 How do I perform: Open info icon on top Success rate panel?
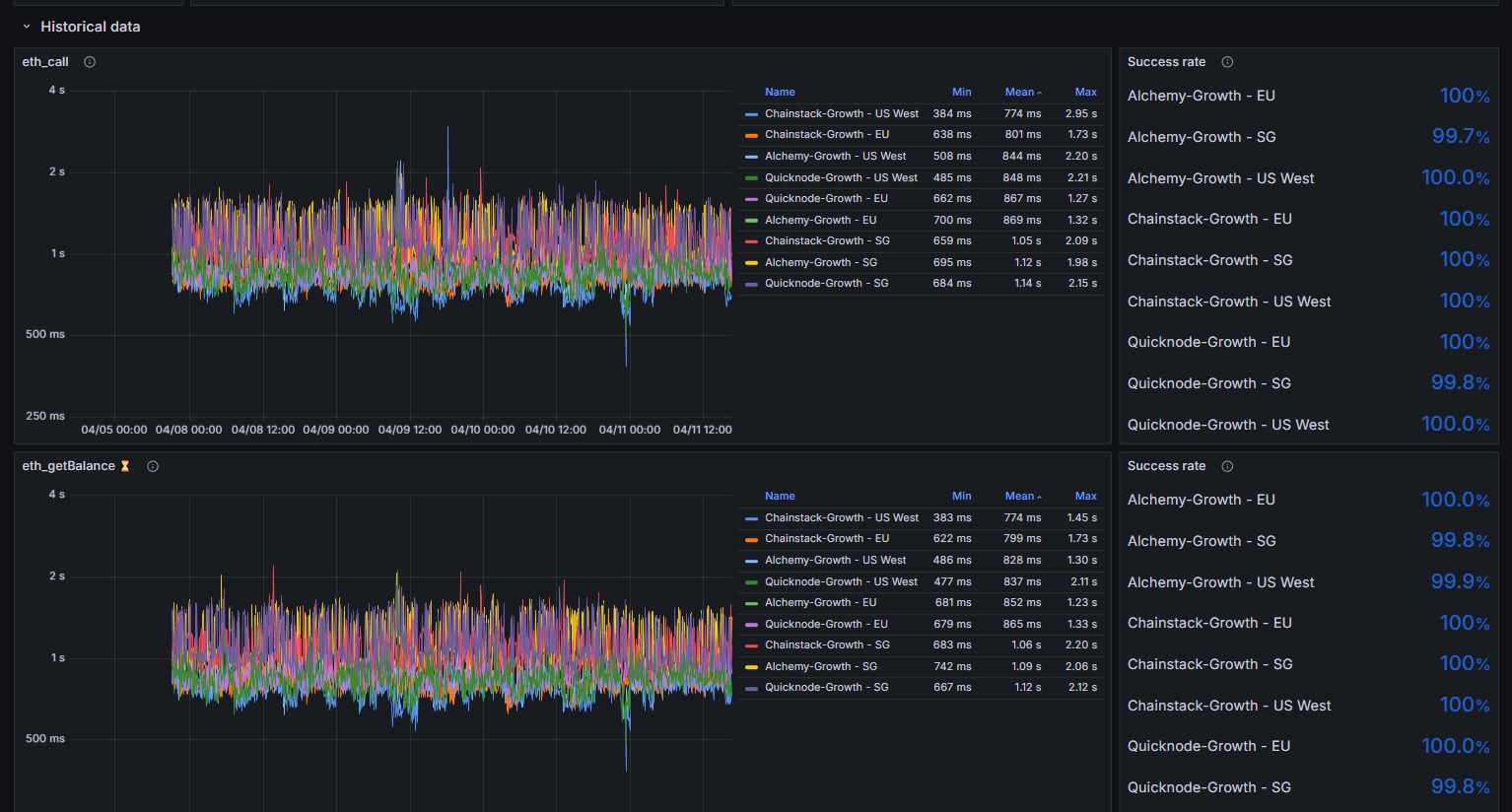click(1227, 62)
